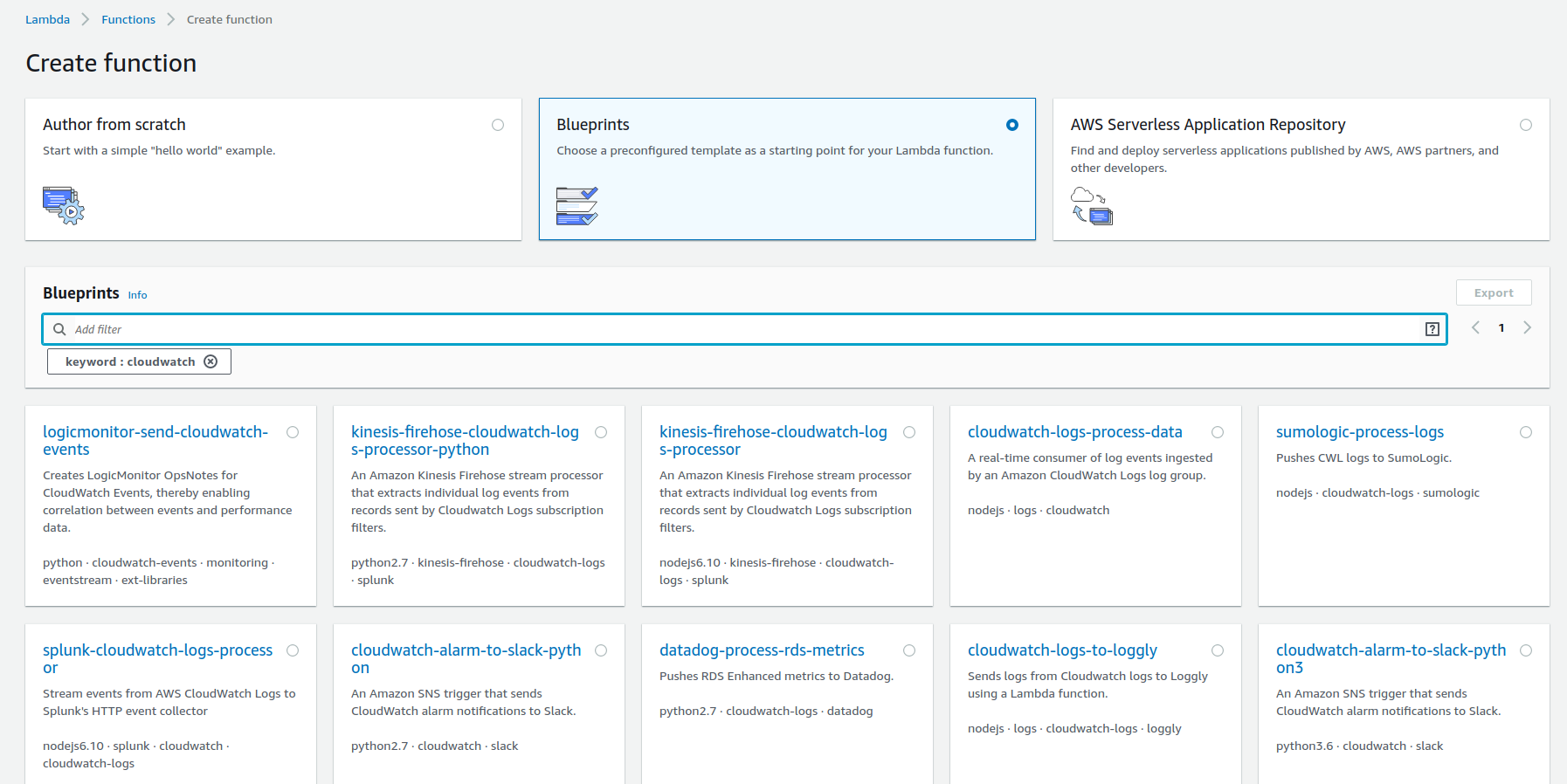Viewport: 1567px width, 784px height.
Task: Navigate to Functions breadcrumb link
Action: (x=128, y=19)
